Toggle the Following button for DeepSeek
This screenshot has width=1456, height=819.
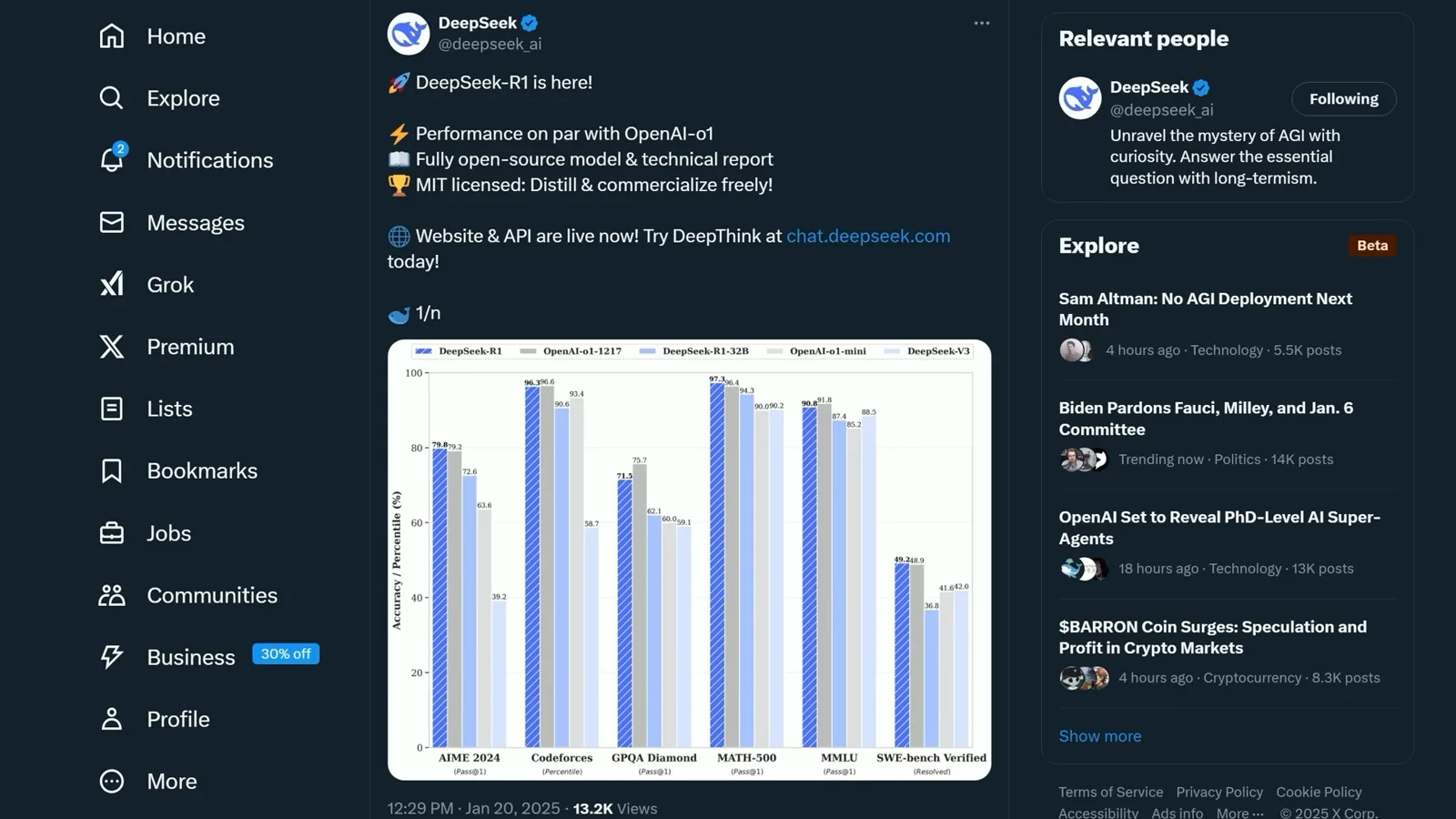pos(1343,99)
